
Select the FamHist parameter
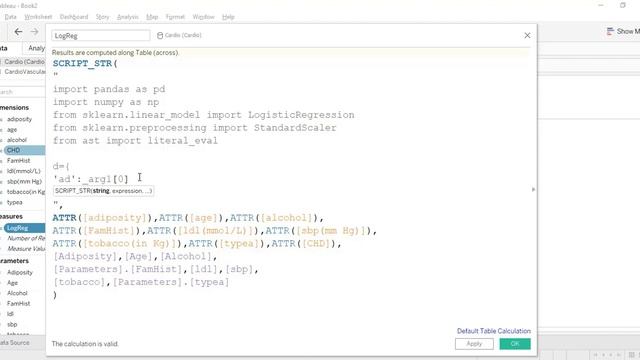(x=18, y=303)
